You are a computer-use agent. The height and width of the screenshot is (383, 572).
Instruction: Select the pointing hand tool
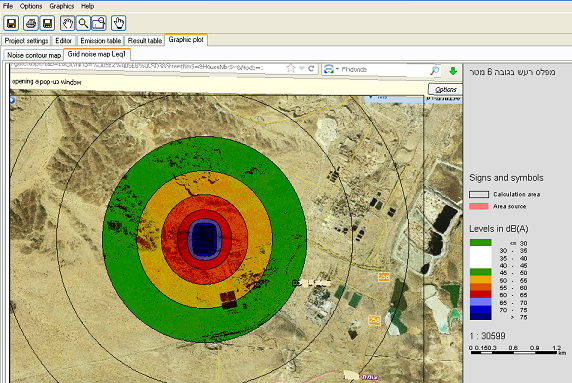tap(118, 23)
